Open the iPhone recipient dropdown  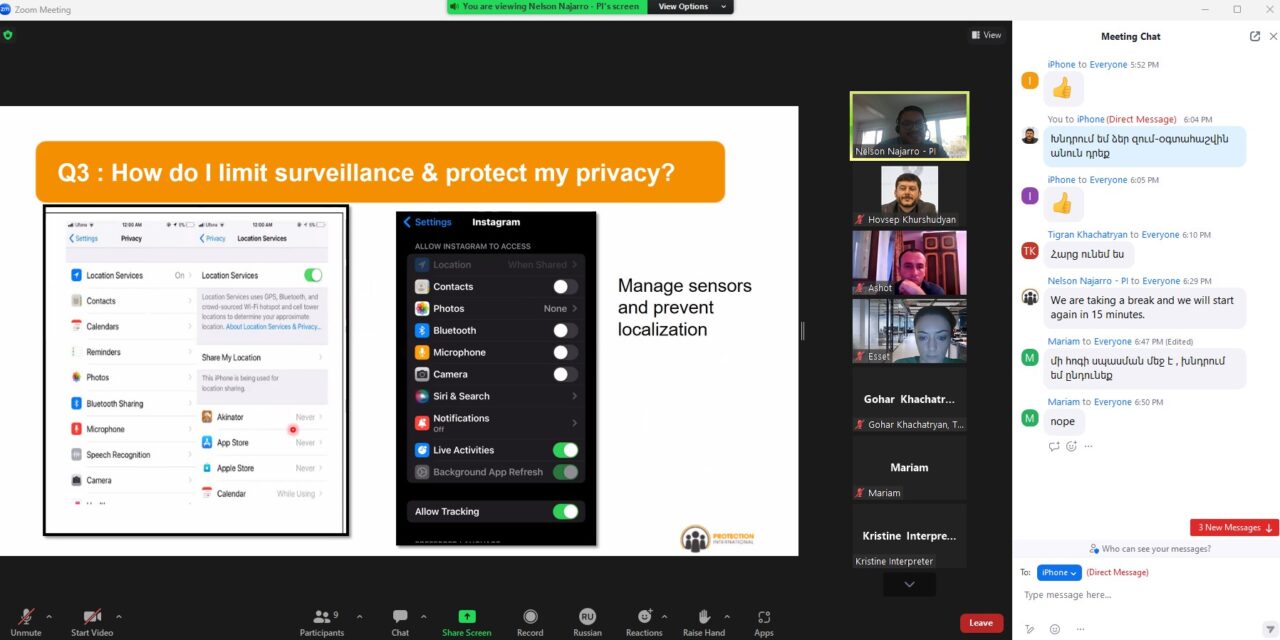click(1059, 573)
